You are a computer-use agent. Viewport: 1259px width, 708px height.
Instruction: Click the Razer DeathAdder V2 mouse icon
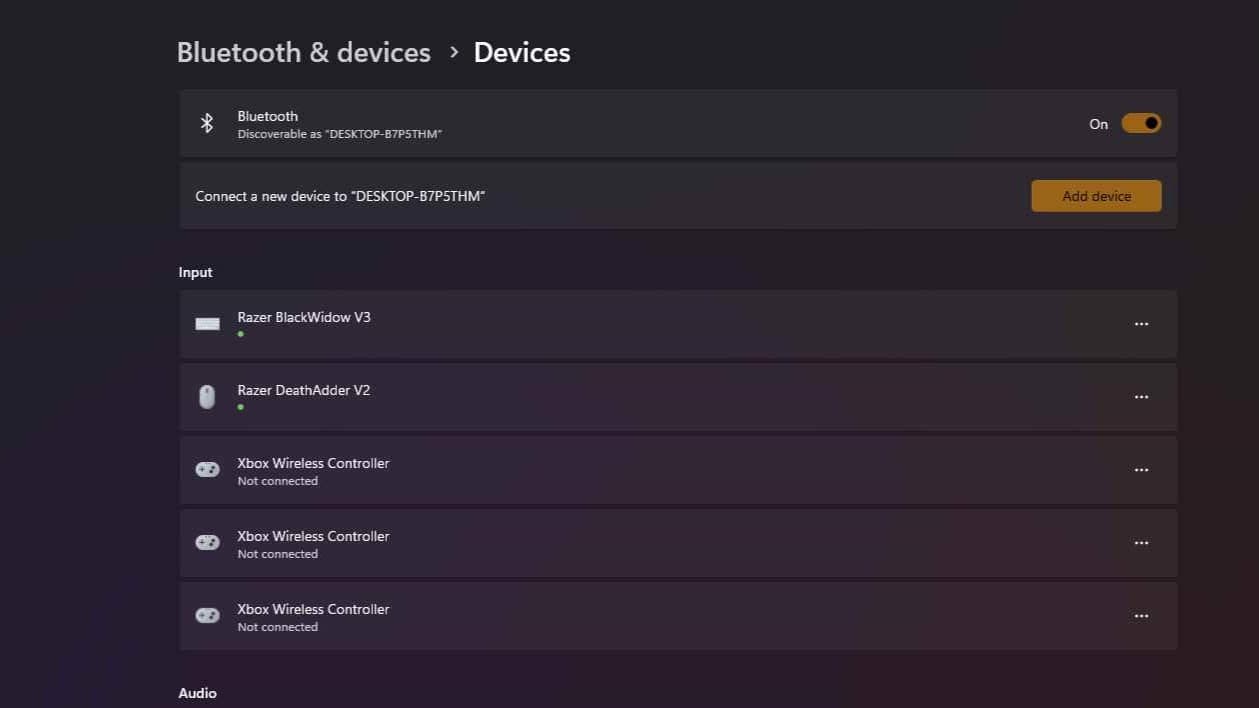207,396
